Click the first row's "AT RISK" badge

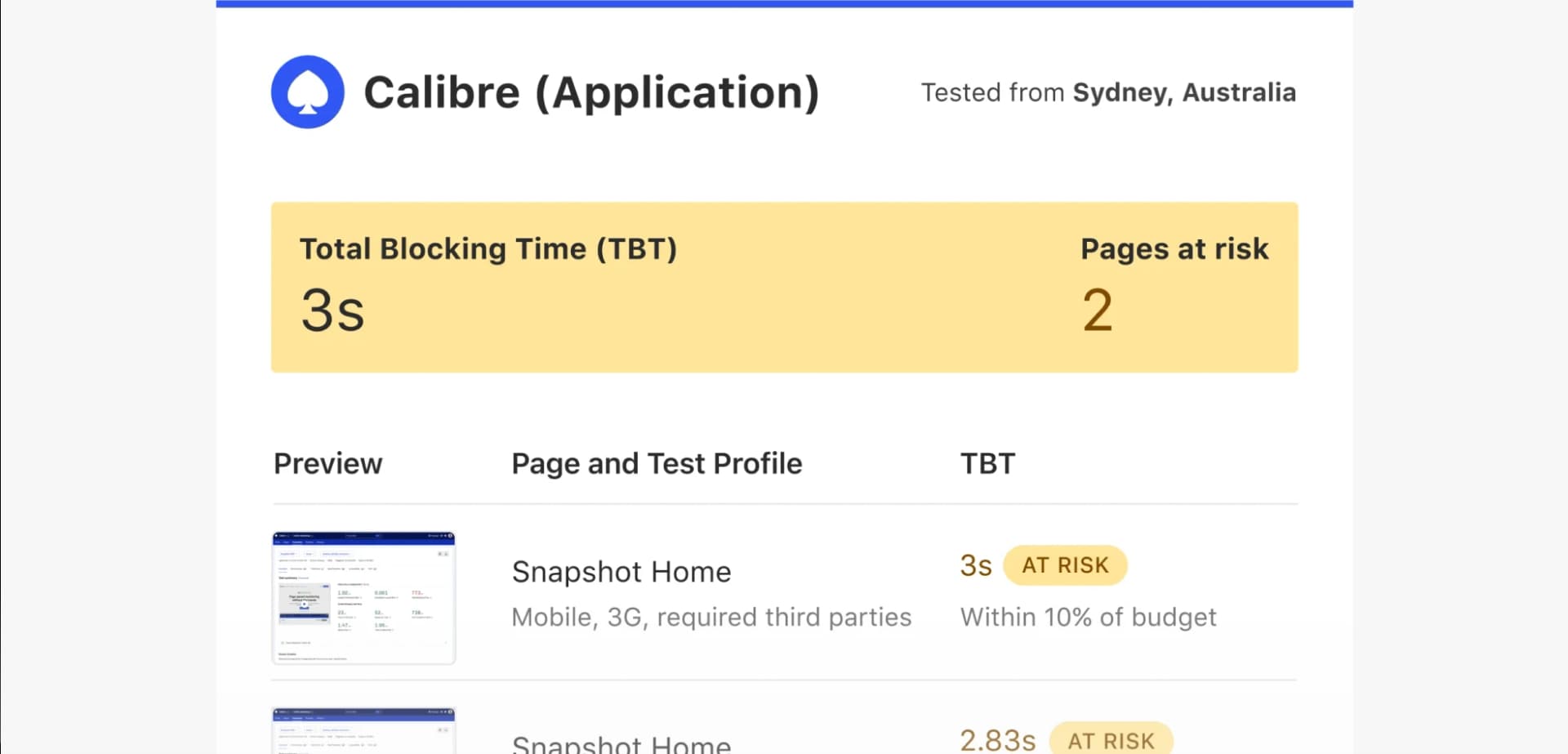click(x=1065, y=565)
